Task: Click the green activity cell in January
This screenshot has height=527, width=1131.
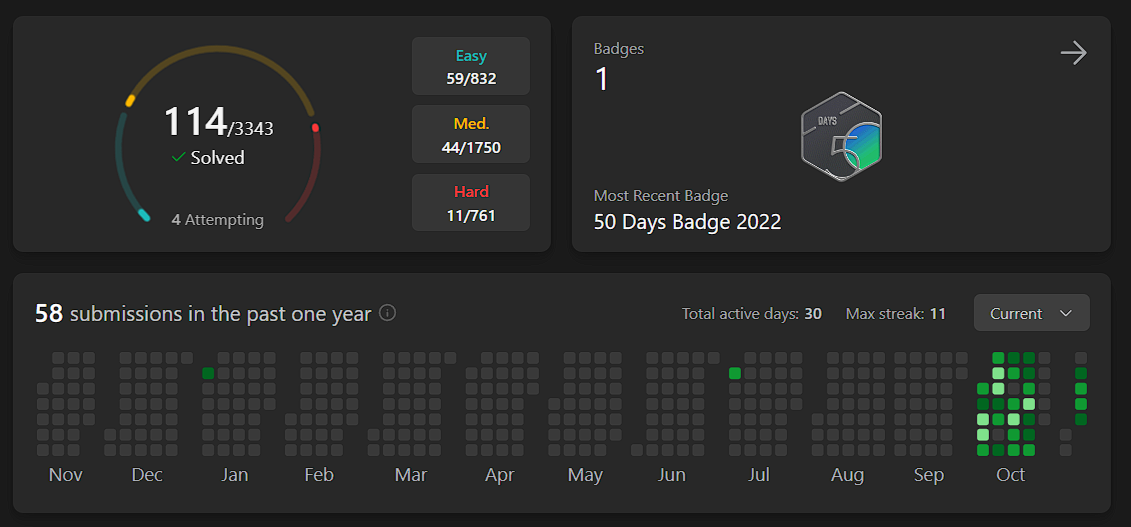Action: point(208,373)
